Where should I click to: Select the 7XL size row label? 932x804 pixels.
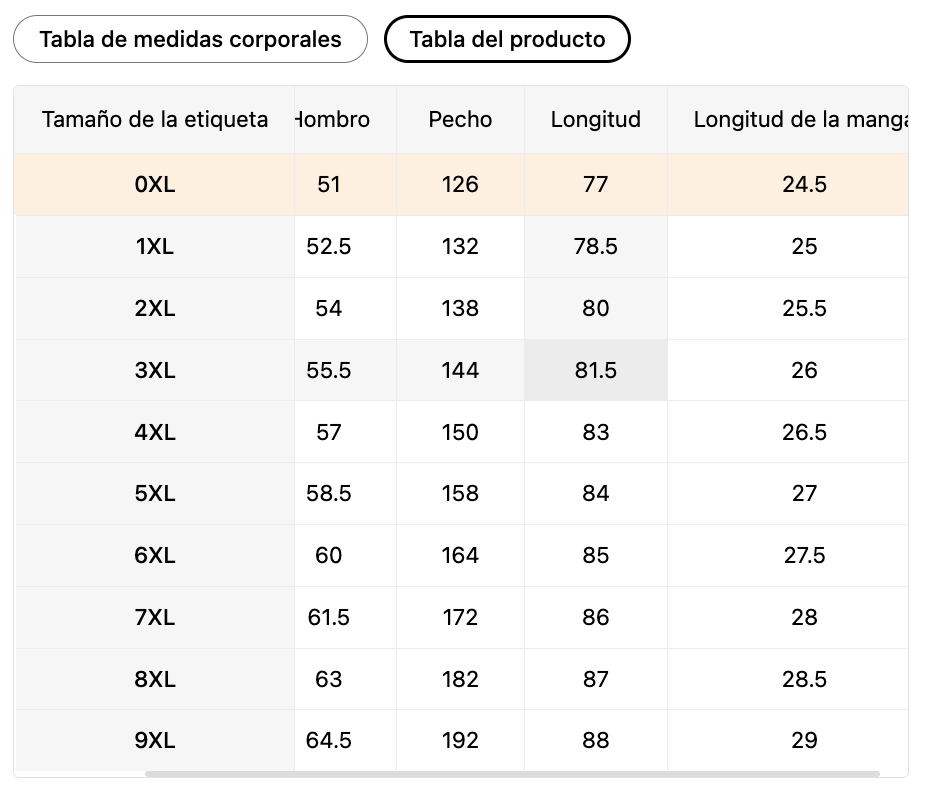point(155,617)
